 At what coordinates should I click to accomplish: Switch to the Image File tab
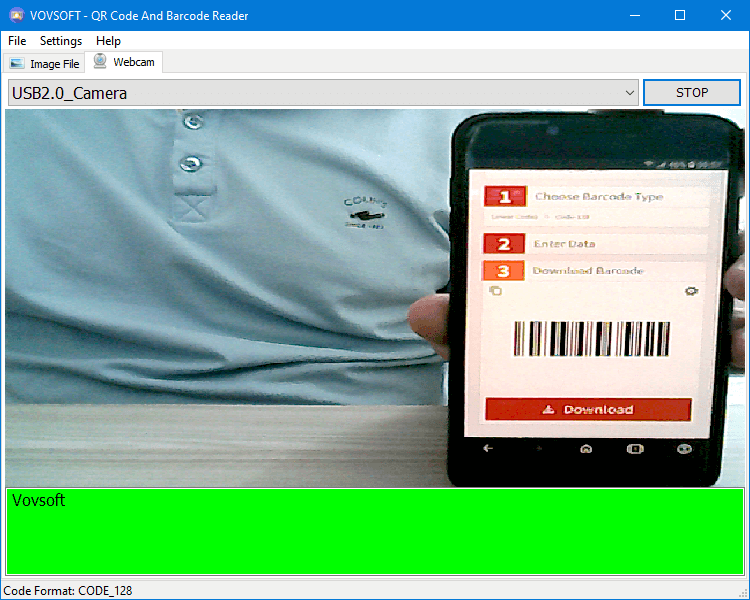pyautogui.click(x=45, y=63)
